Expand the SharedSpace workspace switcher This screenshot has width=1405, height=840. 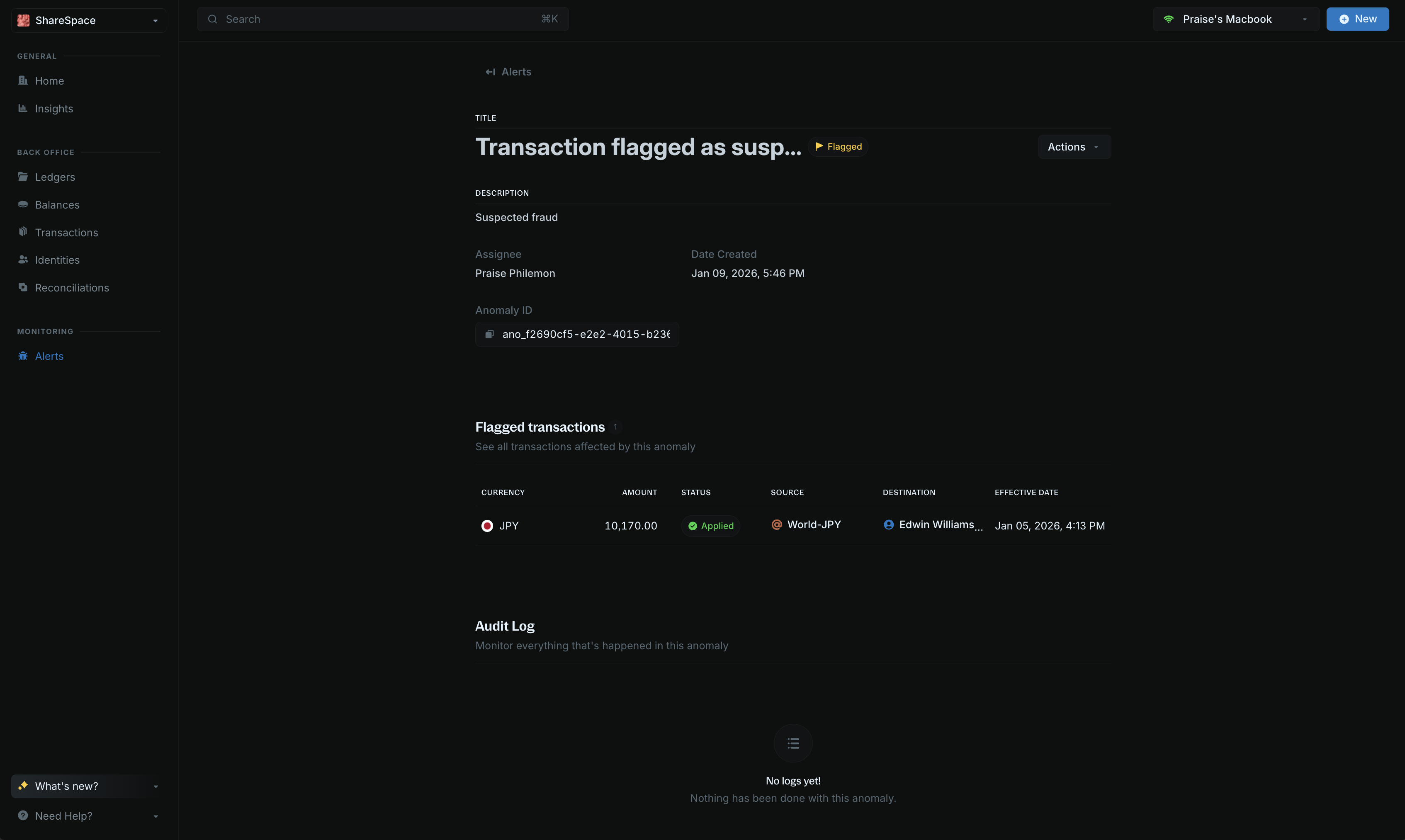tap(155, 20)
